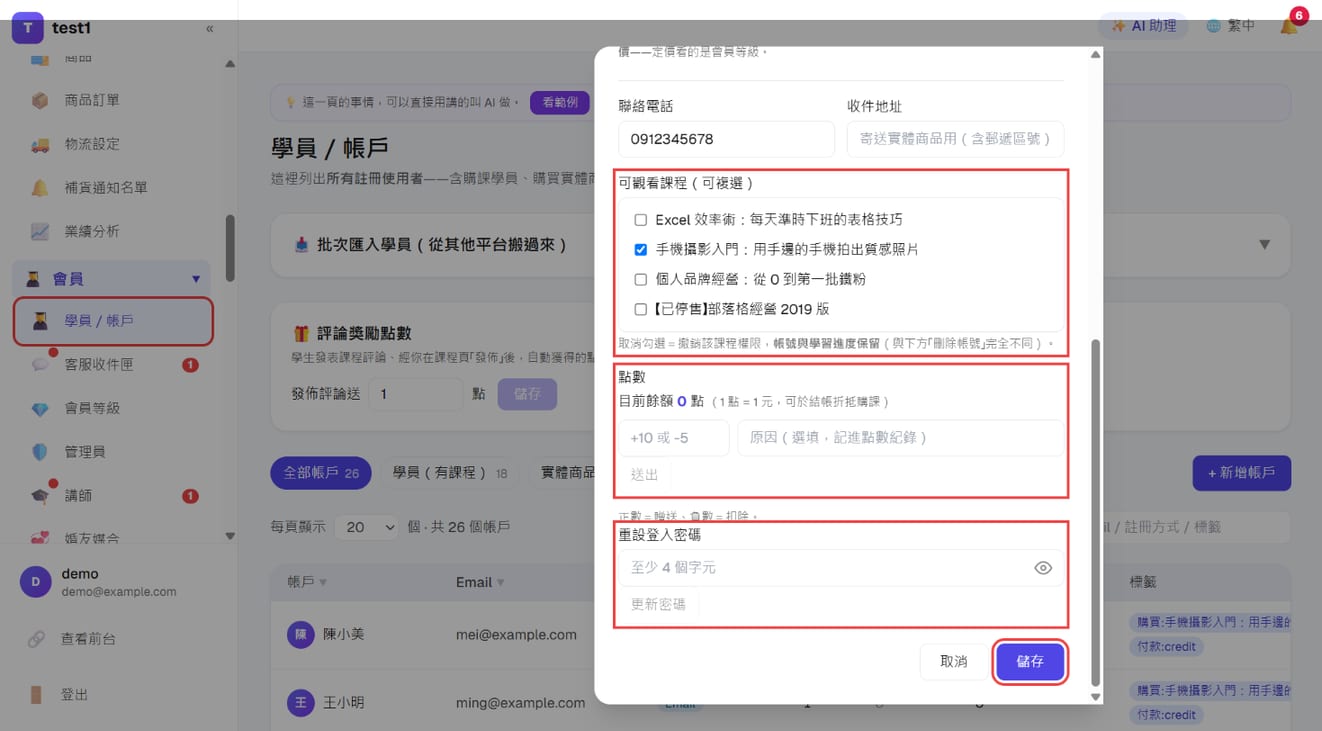Open the 繁中 language switcher

pos(1231,26)
